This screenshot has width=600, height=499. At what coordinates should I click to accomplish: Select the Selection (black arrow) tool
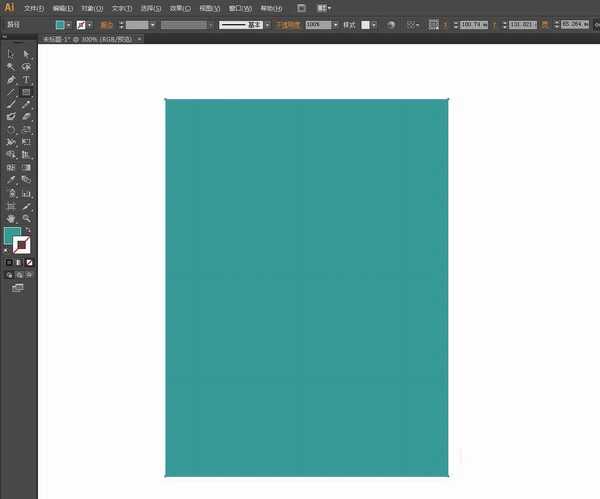tap(11, 54)
